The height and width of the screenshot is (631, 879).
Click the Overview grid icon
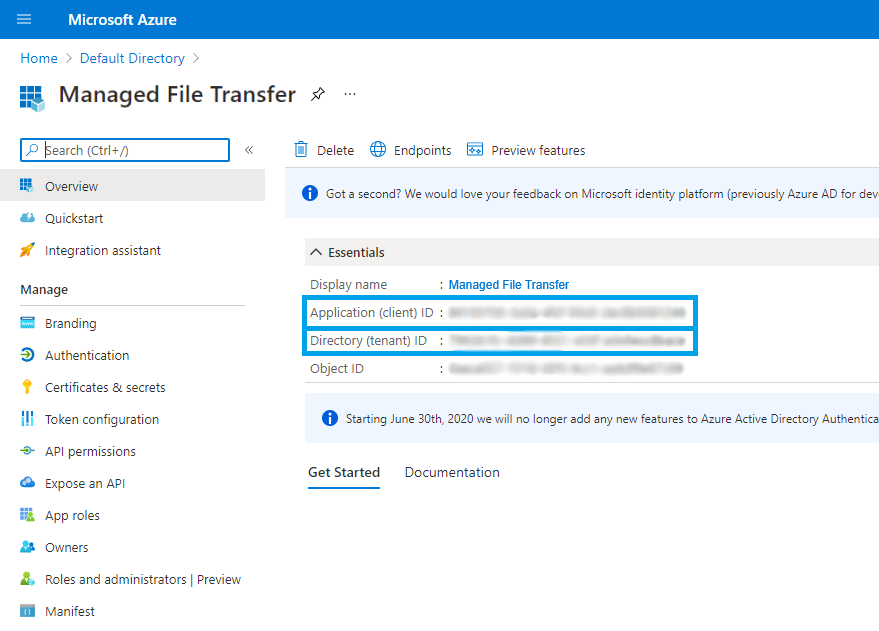[27, 185]
